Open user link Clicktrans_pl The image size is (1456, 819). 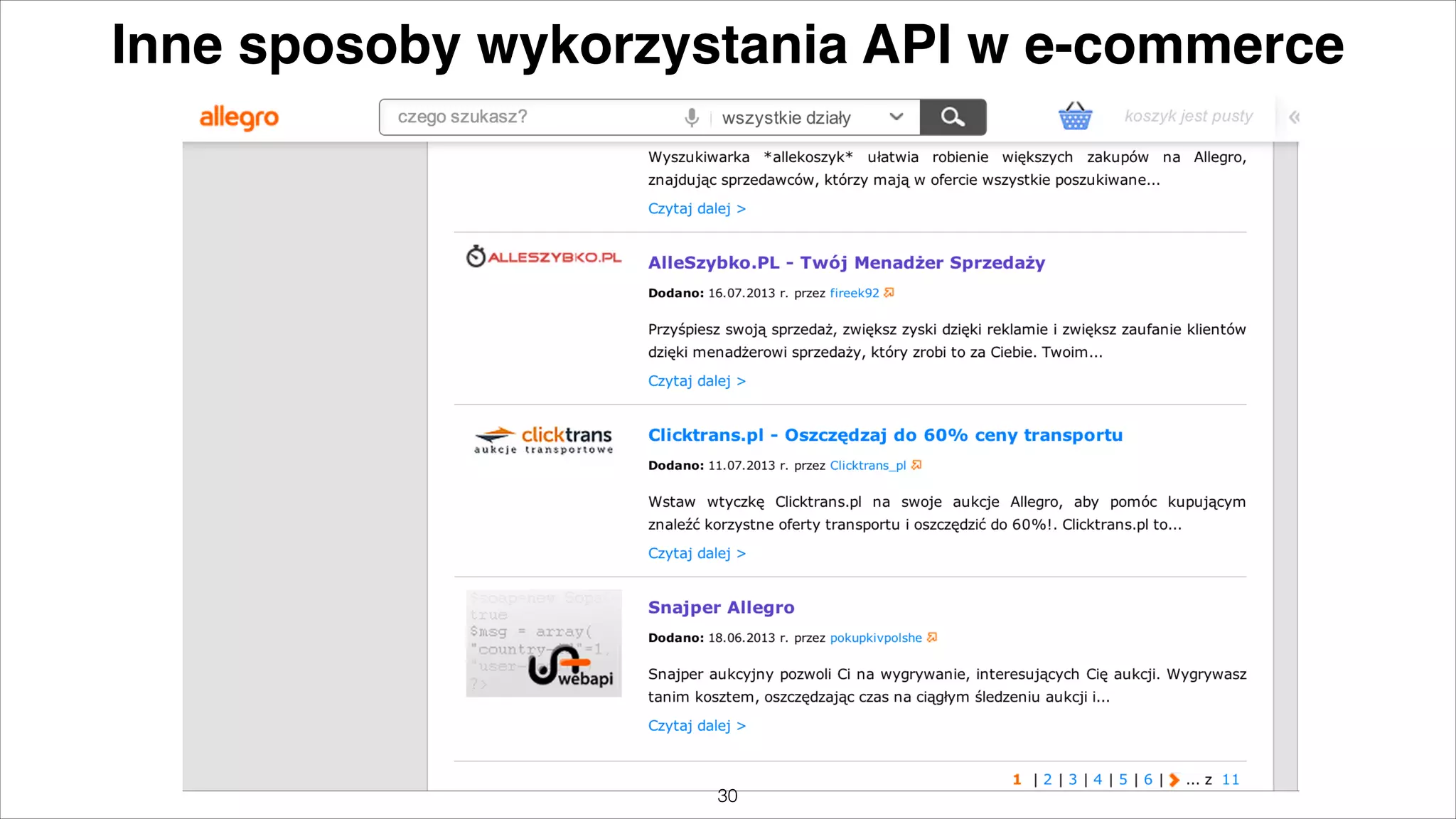point(868,466)
